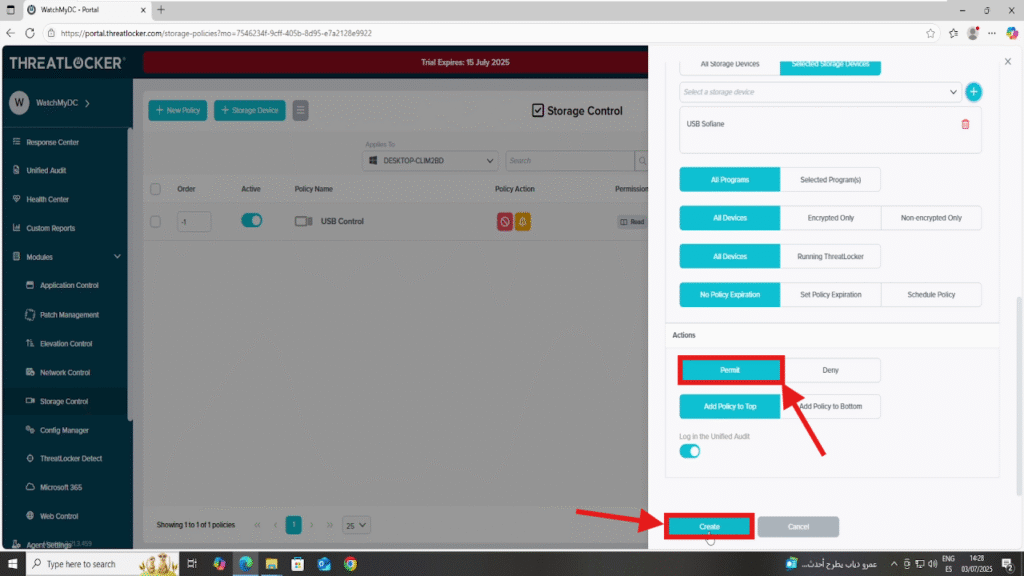Toggle Log in the Unified Audit switch

pos(690,451)
